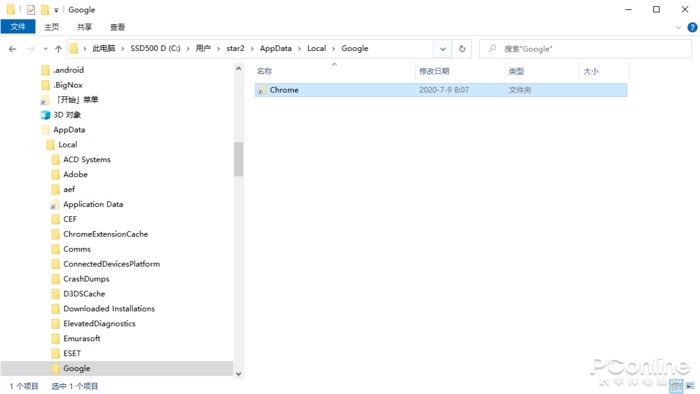Open the recent locations dropdown arrow
Screen dimensions: 700x394
45,49
